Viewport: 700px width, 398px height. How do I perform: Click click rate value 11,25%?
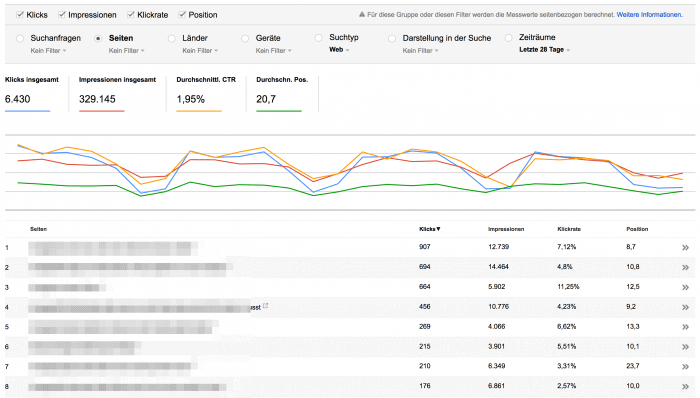568,286
